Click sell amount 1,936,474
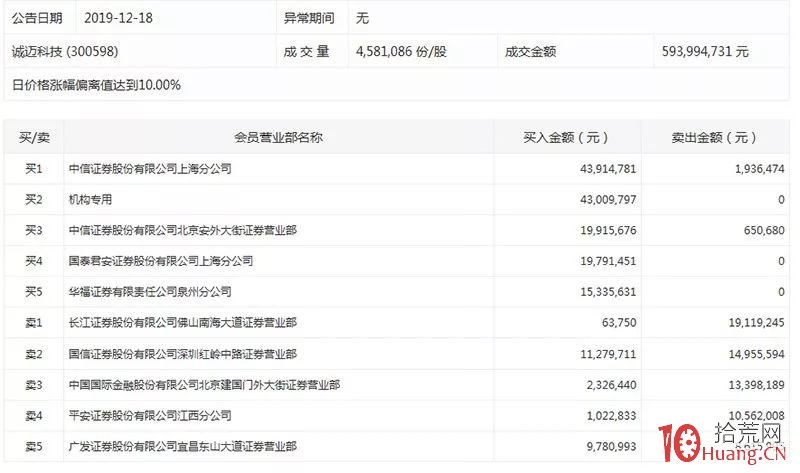 tap(760, 169)
